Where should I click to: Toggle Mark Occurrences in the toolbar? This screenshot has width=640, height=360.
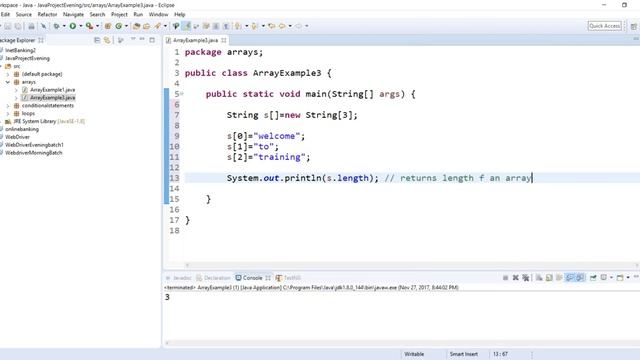(x=186, y=26)
